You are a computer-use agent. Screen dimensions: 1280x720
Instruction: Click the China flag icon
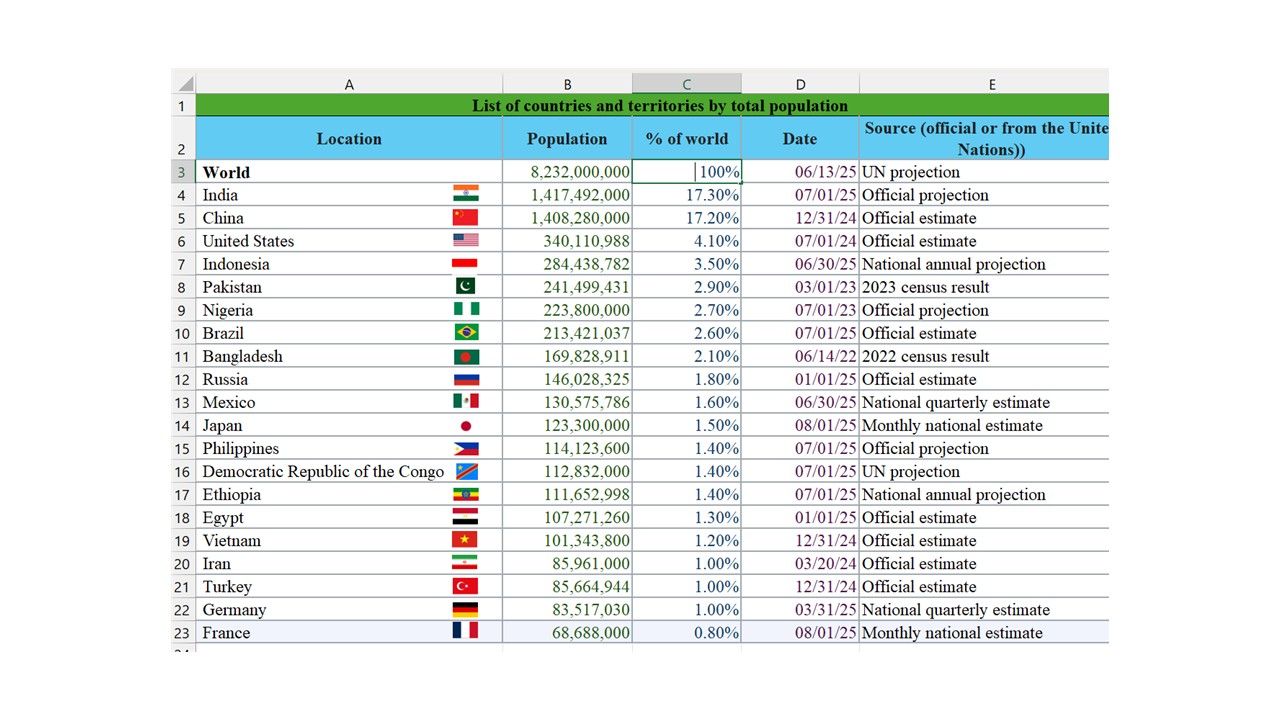click(465, 217)
